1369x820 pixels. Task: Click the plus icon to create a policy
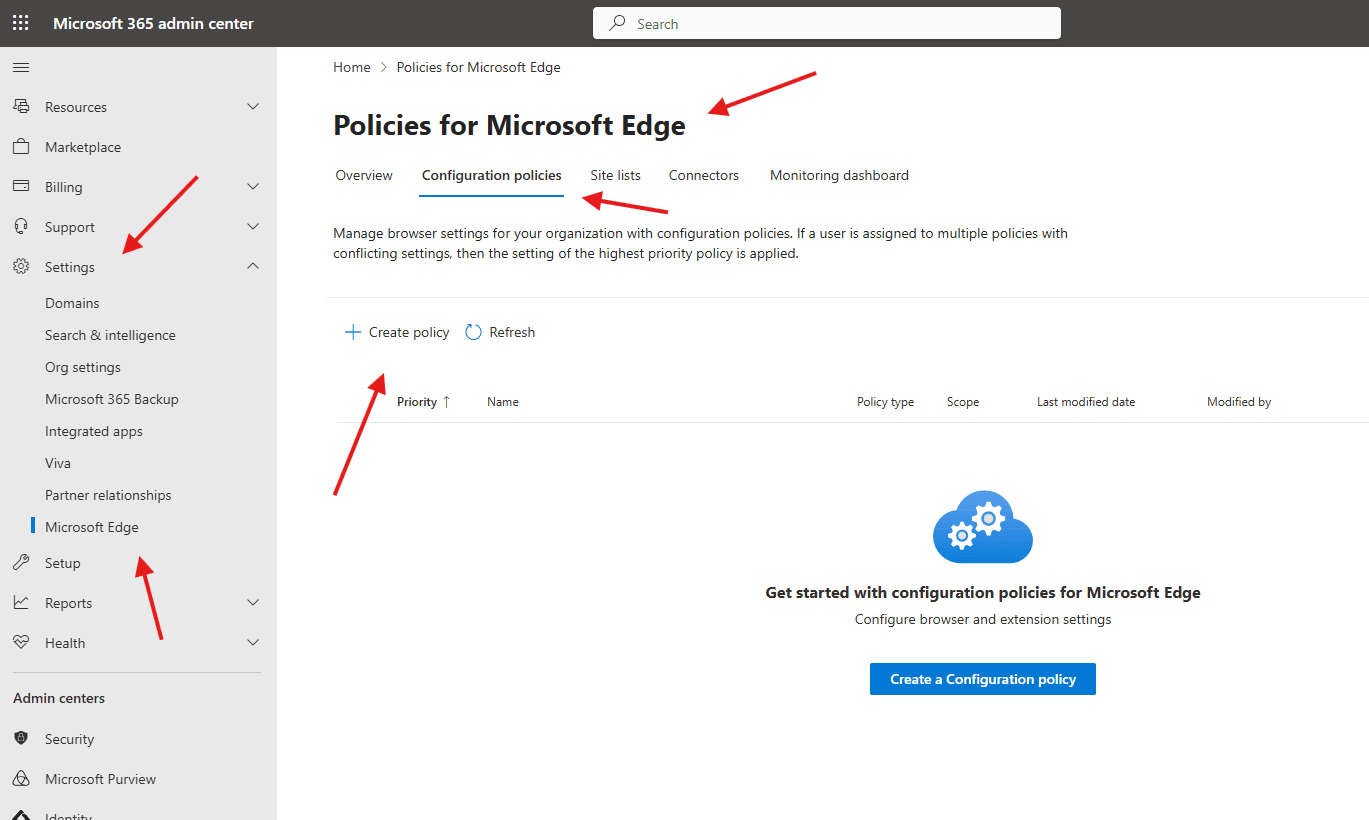352,331
